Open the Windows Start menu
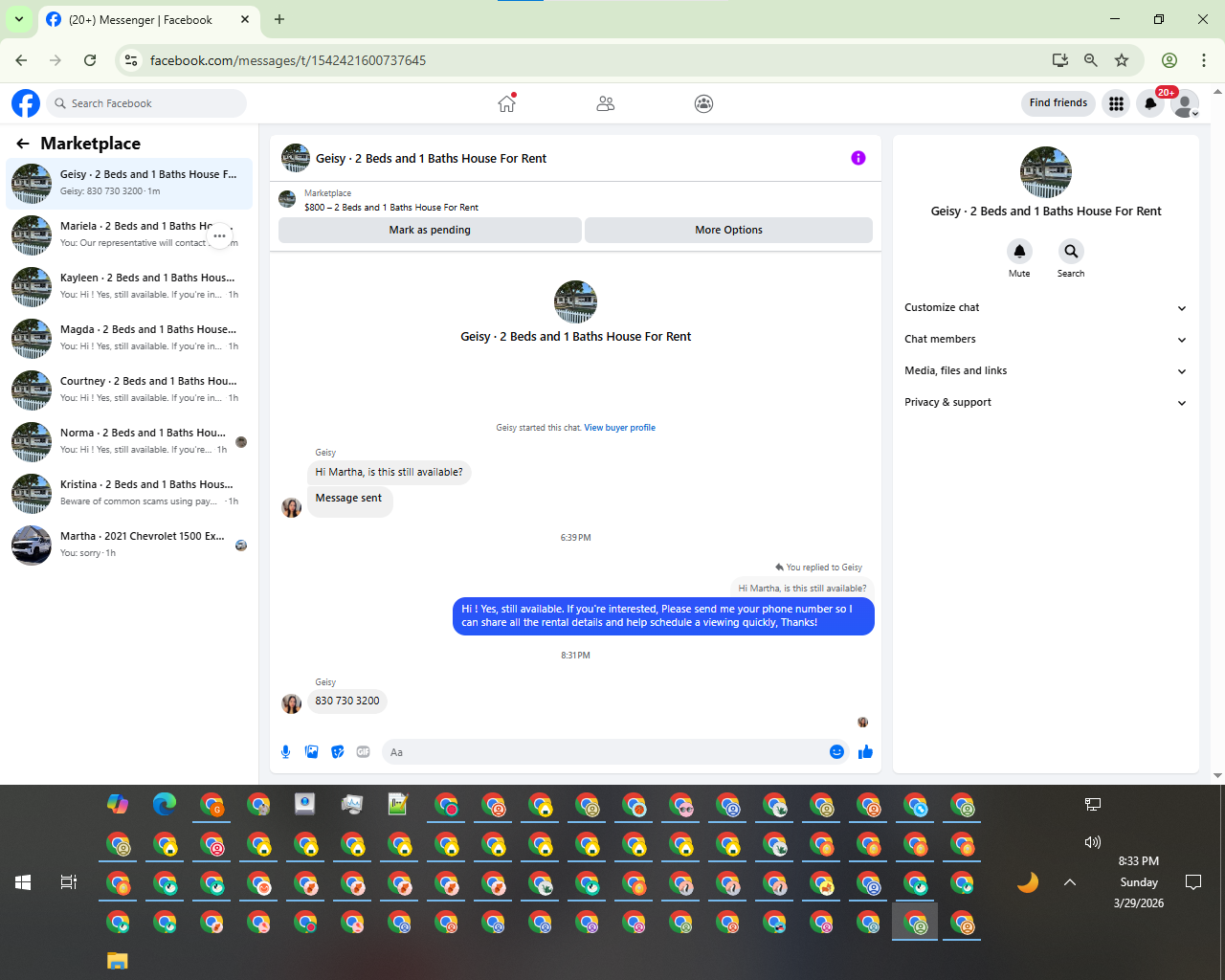 (23, 882)
